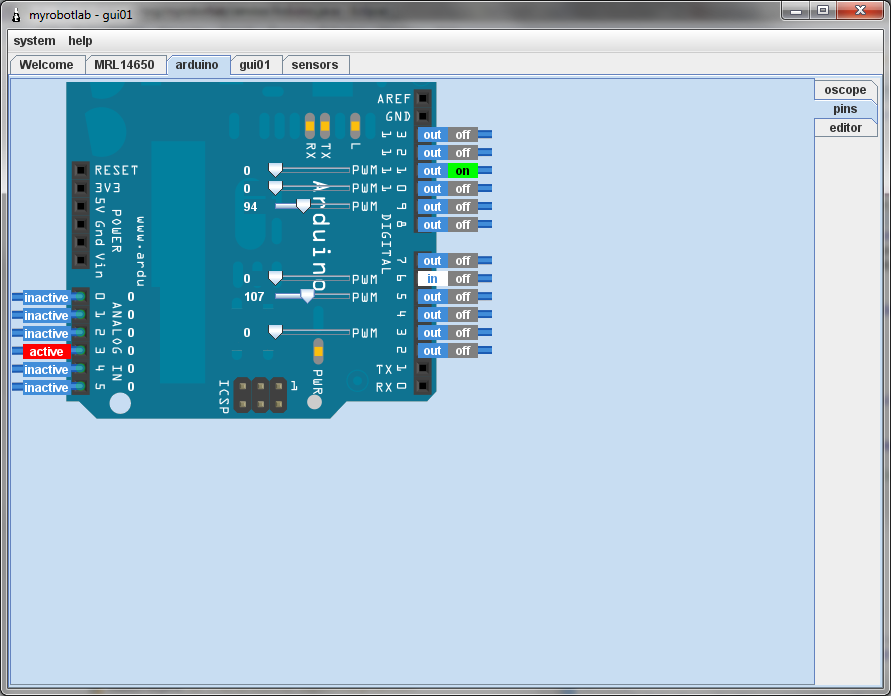The height and width of the screenshot is (696, 891).
Task: Turn on digital pin 5 with its off button
Action: pyautogui.click(x=463, y=297)
